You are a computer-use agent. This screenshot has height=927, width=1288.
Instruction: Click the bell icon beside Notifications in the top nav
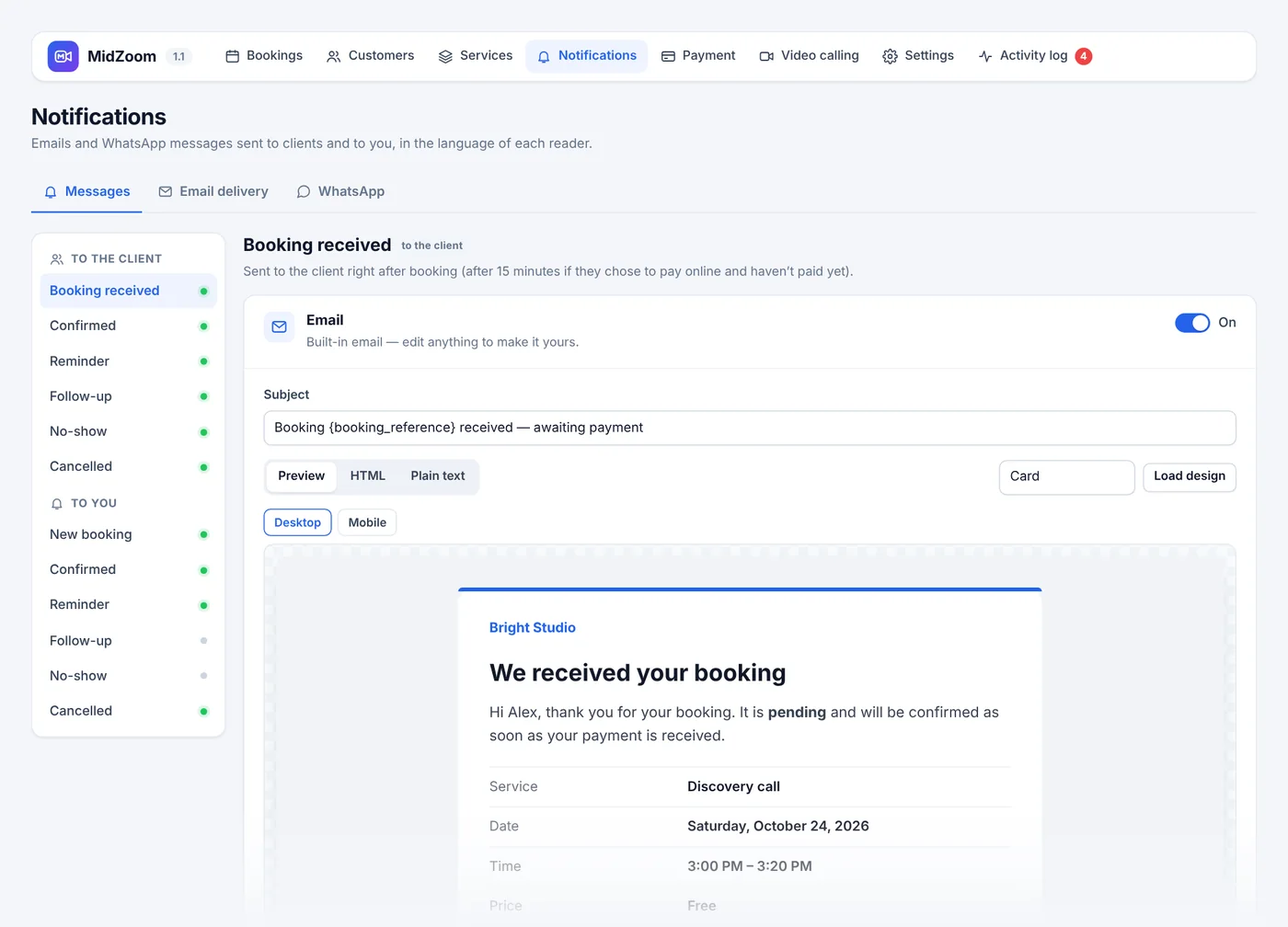click(544, 56)
